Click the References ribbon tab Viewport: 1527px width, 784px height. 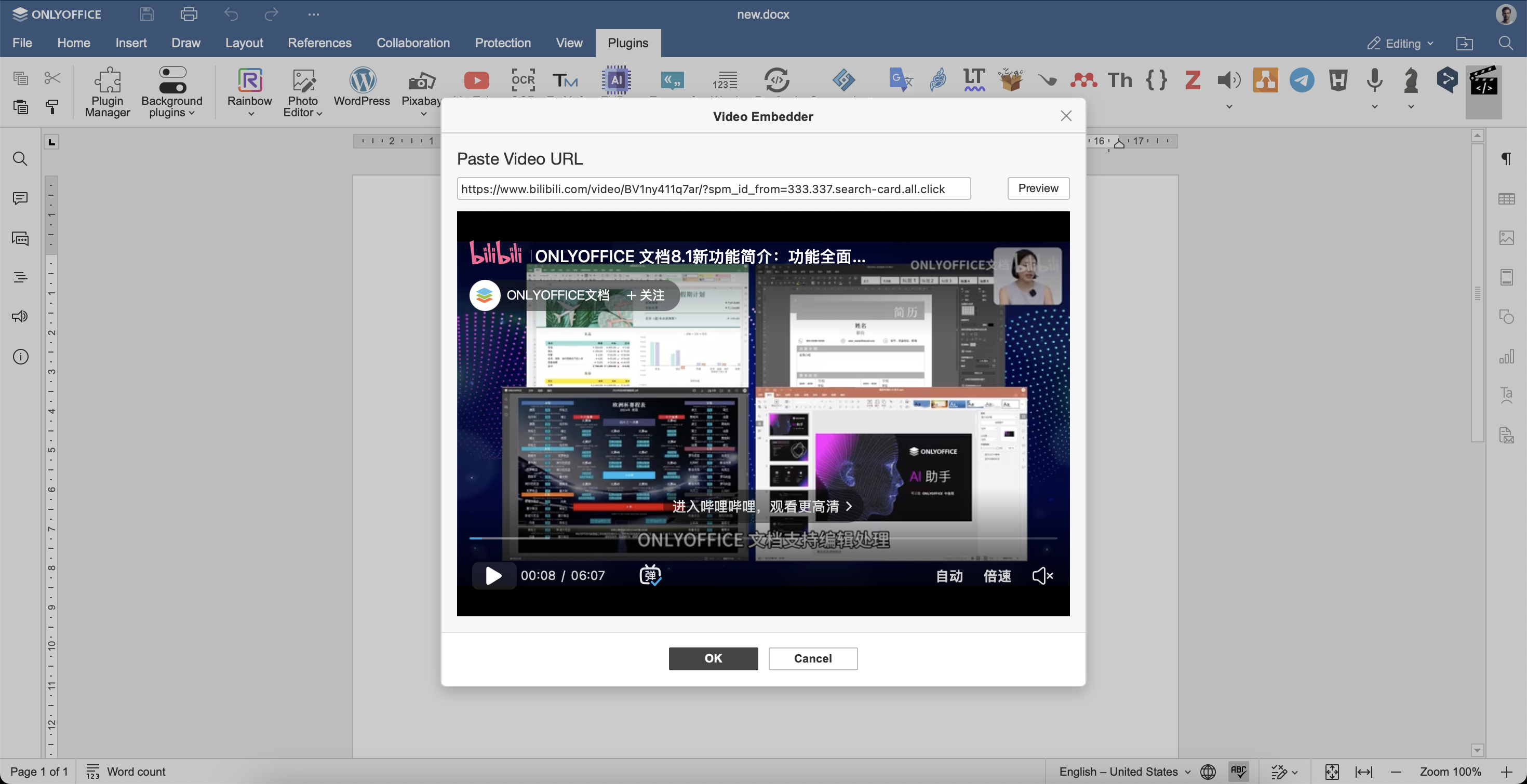click(320, 43)
